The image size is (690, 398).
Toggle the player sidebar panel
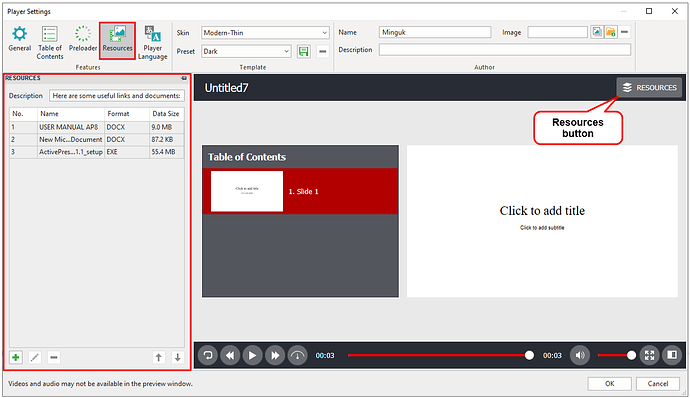[672, 355]
